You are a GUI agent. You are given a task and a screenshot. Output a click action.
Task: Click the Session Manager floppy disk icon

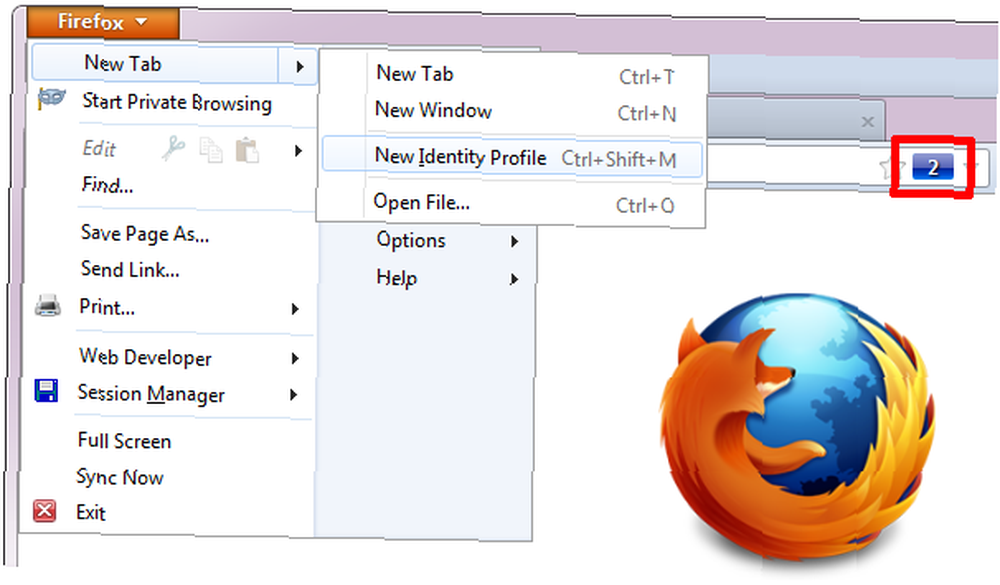tap(46, 390)
